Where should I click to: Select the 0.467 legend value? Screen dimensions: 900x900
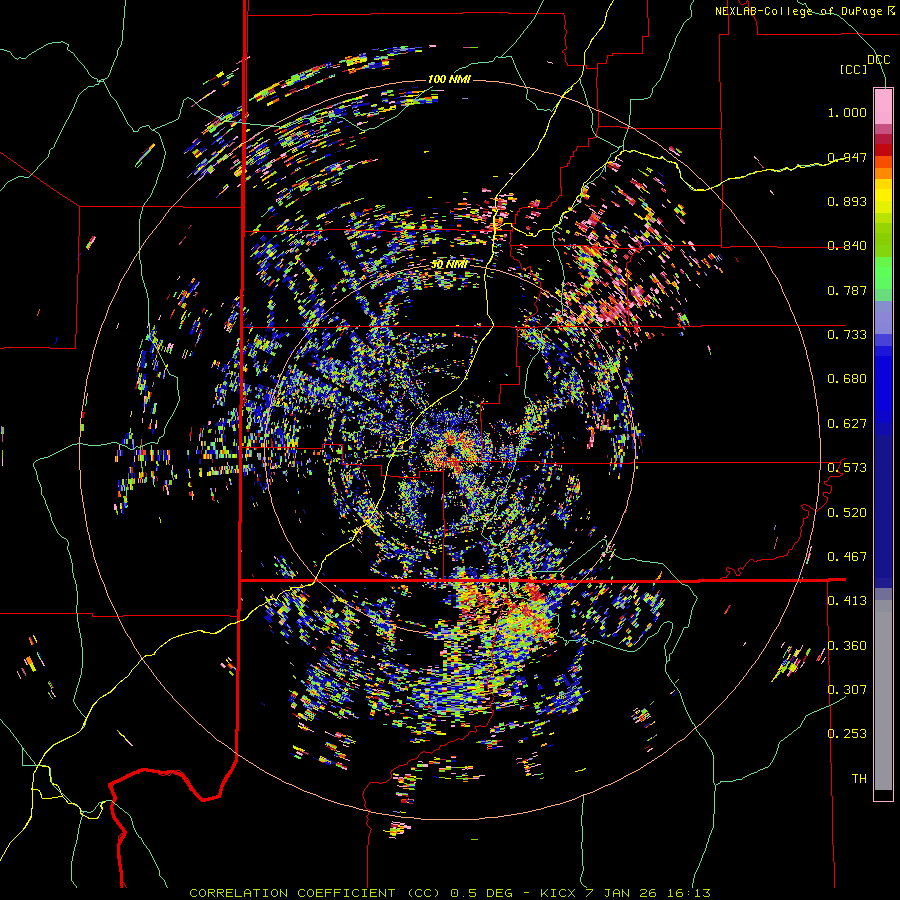847,557
